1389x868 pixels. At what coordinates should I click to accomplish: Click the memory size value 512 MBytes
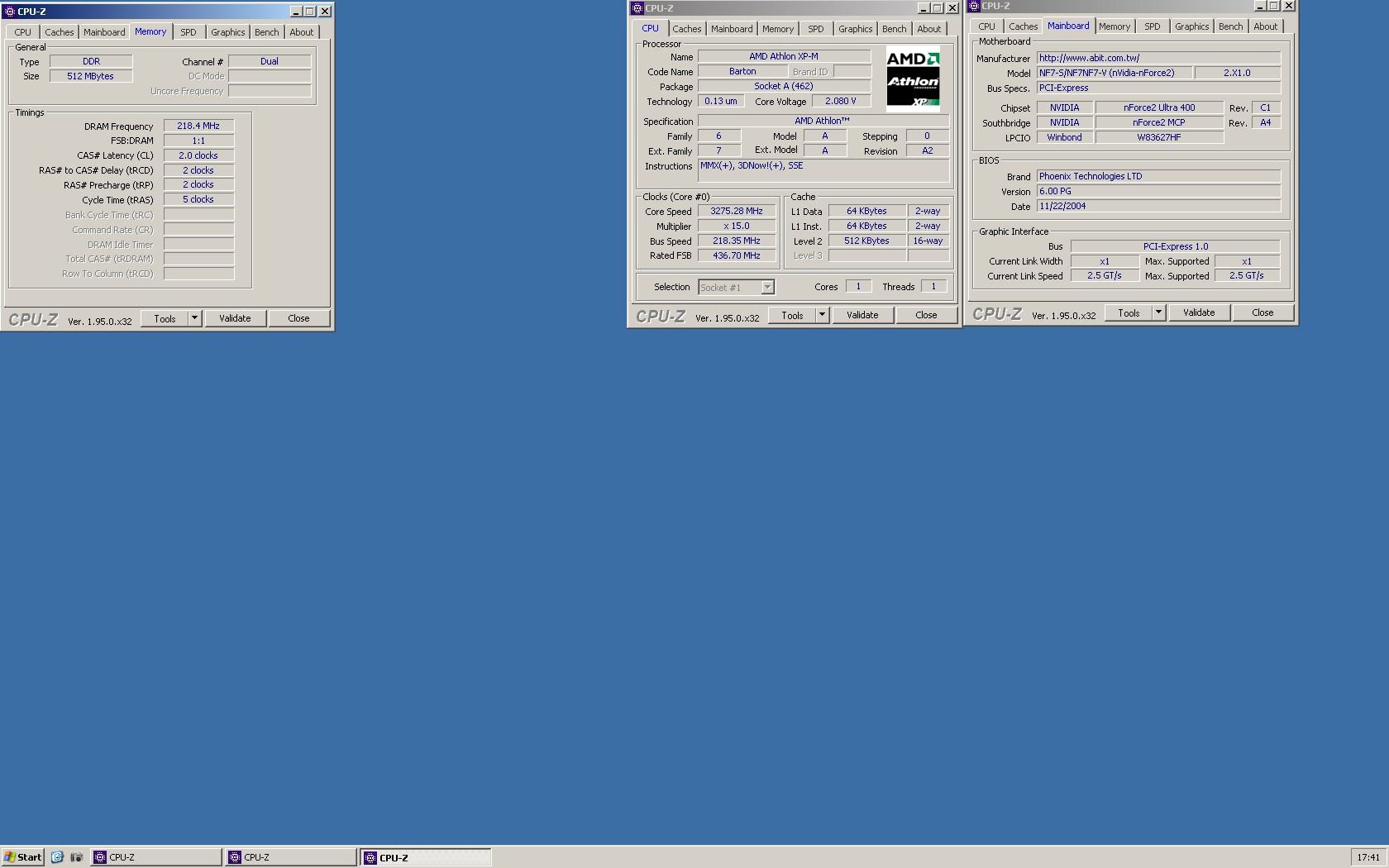click(x=91, y=76)
